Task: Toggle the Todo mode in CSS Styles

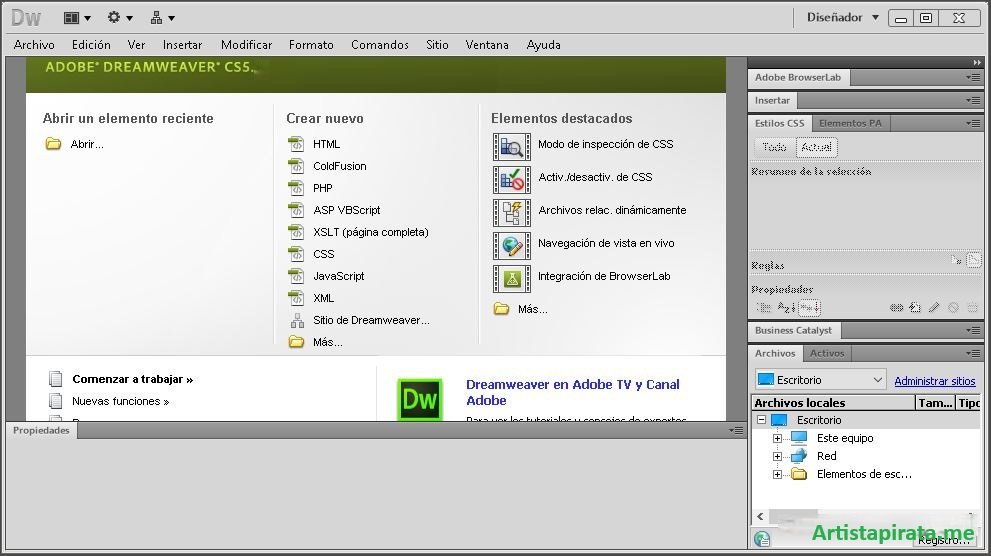Action: 774,147
